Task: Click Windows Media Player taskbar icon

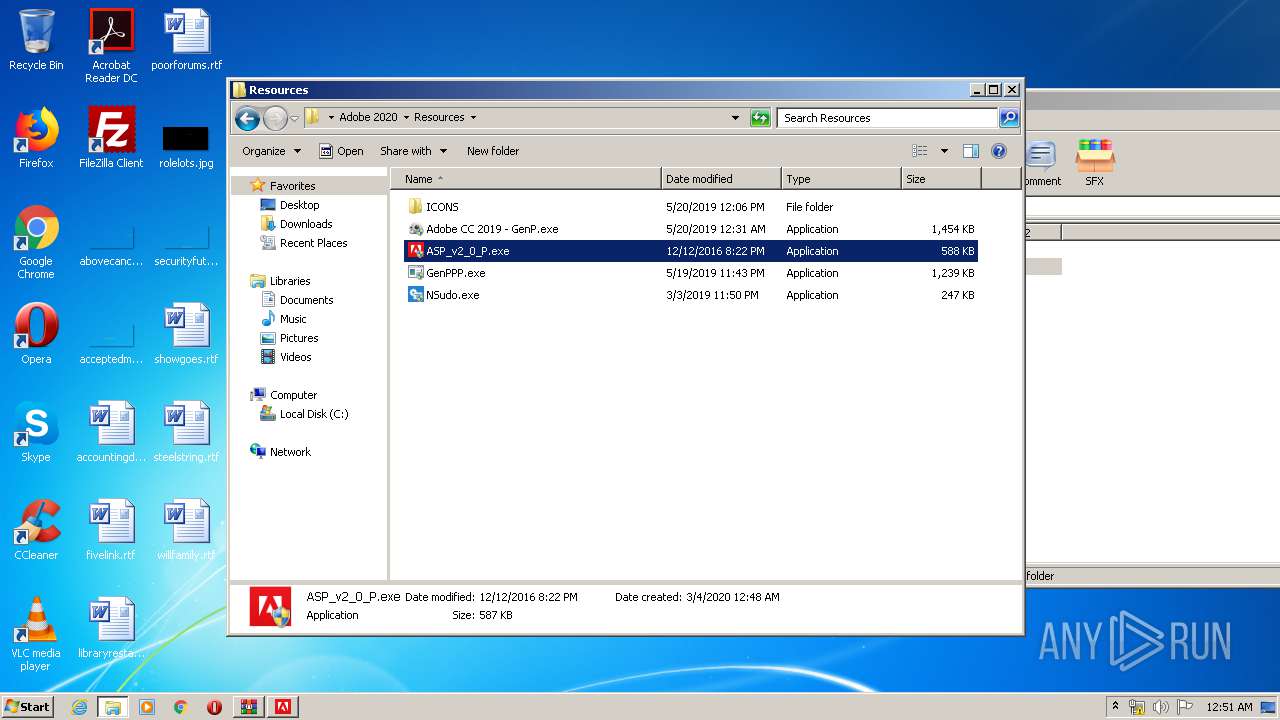Action: (x=147, y=707)
